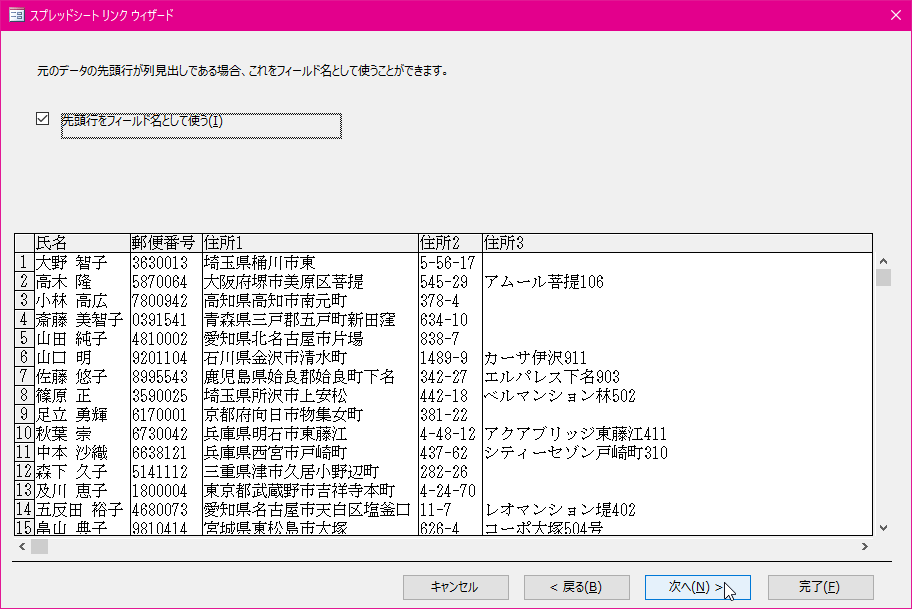
Task: Click 住所3 cell エルパレス下名903
Action: [677, 376]
